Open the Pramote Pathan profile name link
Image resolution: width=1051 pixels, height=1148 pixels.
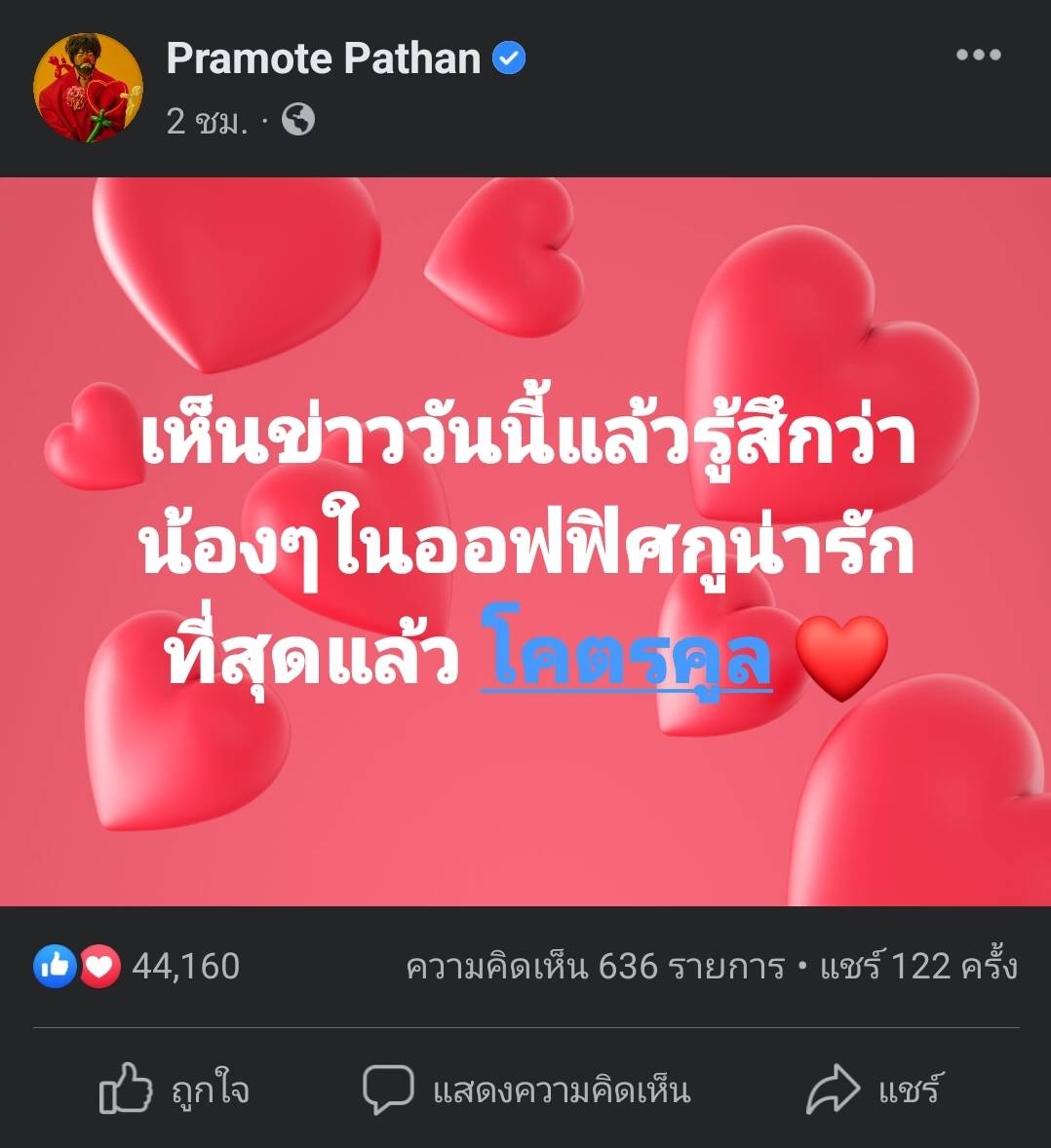coord(323,57)
